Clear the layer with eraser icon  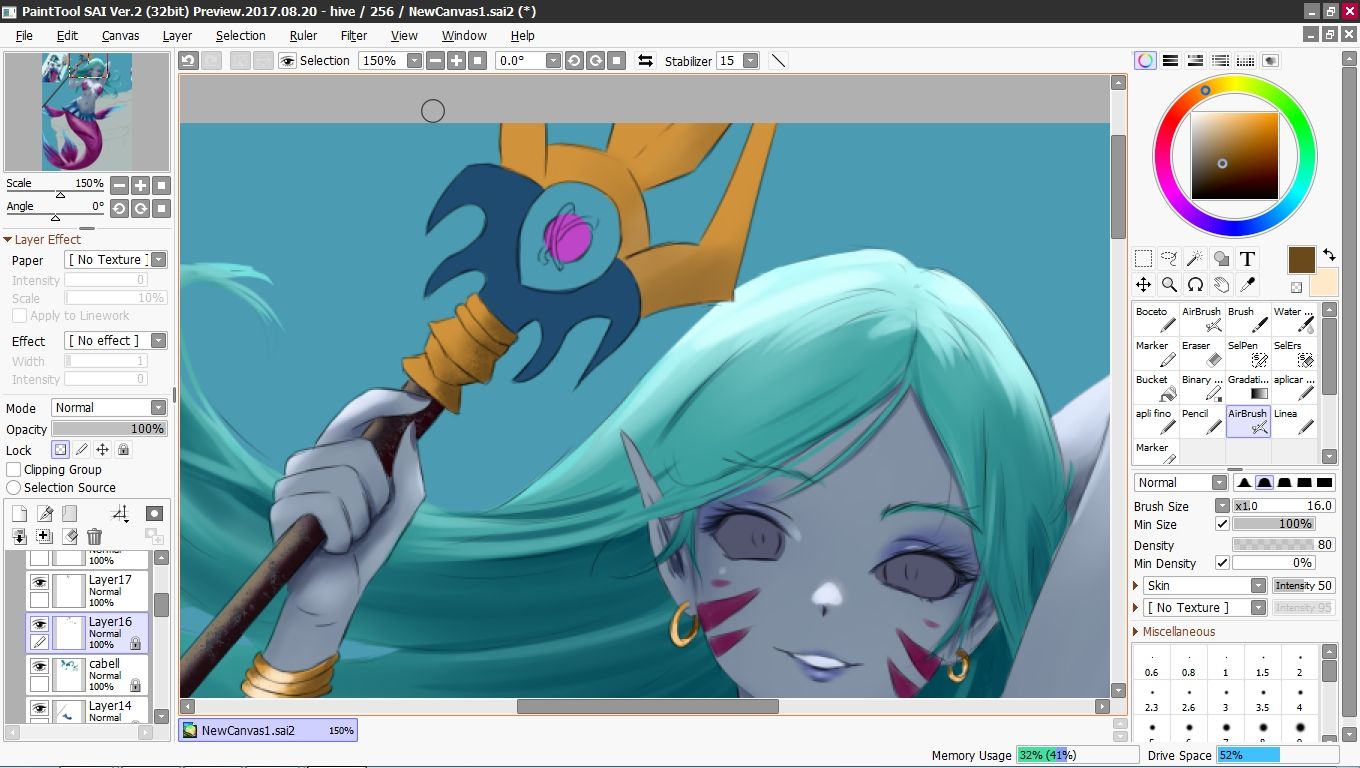point(70,537)
